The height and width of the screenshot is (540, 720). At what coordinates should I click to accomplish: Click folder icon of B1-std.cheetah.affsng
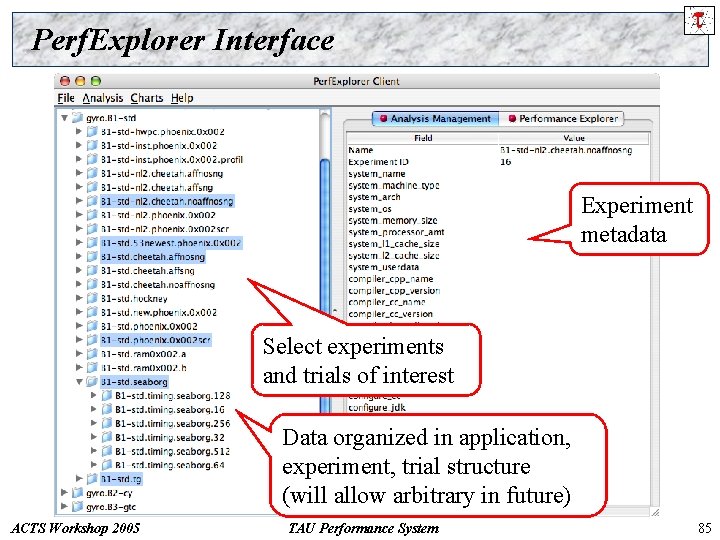92,270
